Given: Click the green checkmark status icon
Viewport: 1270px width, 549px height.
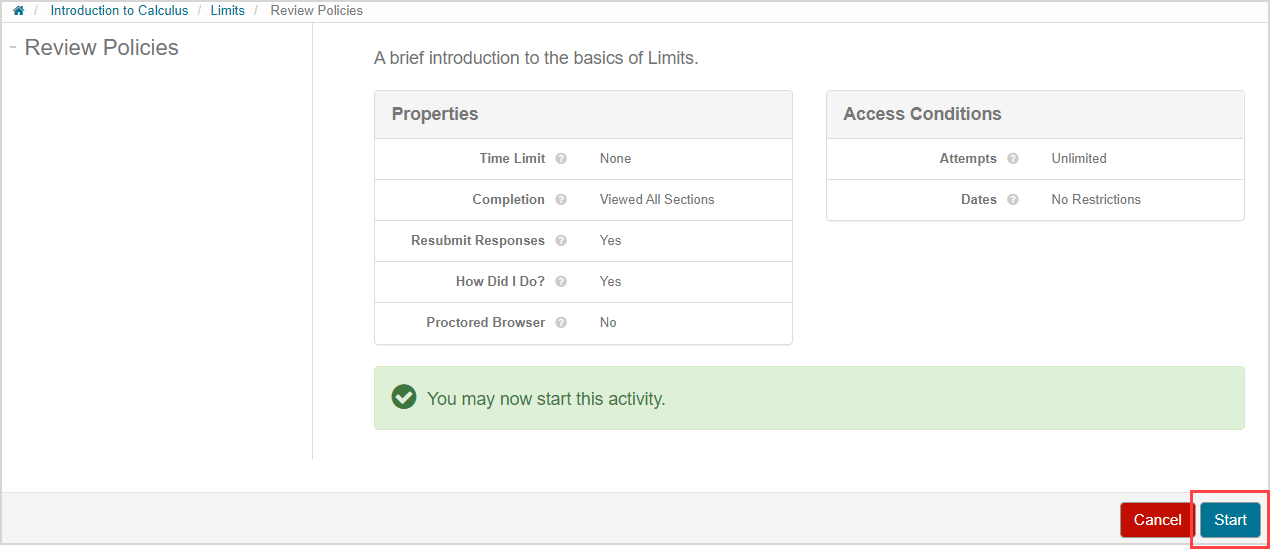Looking at the screenshot, I should click(404, 398).
